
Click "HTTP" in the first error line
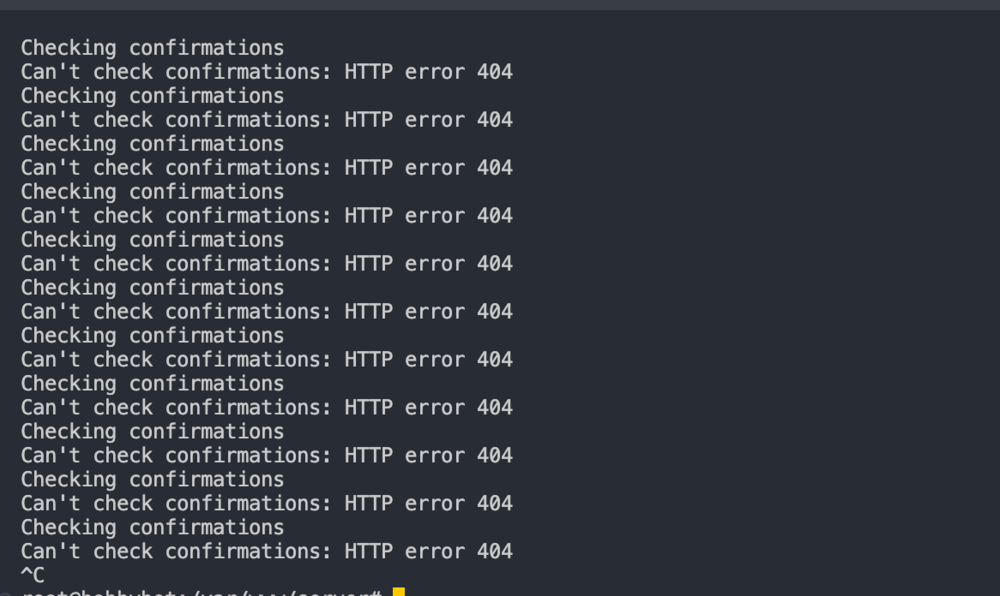(x=368, y=72)
